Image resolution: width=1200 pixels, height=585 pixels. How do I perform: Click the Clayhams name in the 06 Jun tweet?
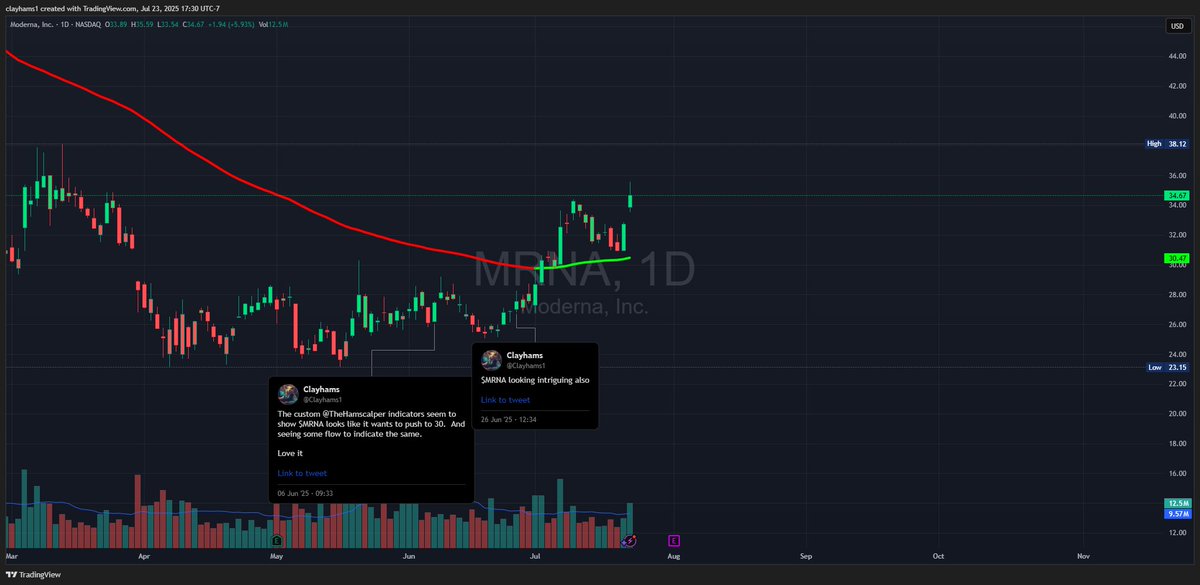(323, 388)
